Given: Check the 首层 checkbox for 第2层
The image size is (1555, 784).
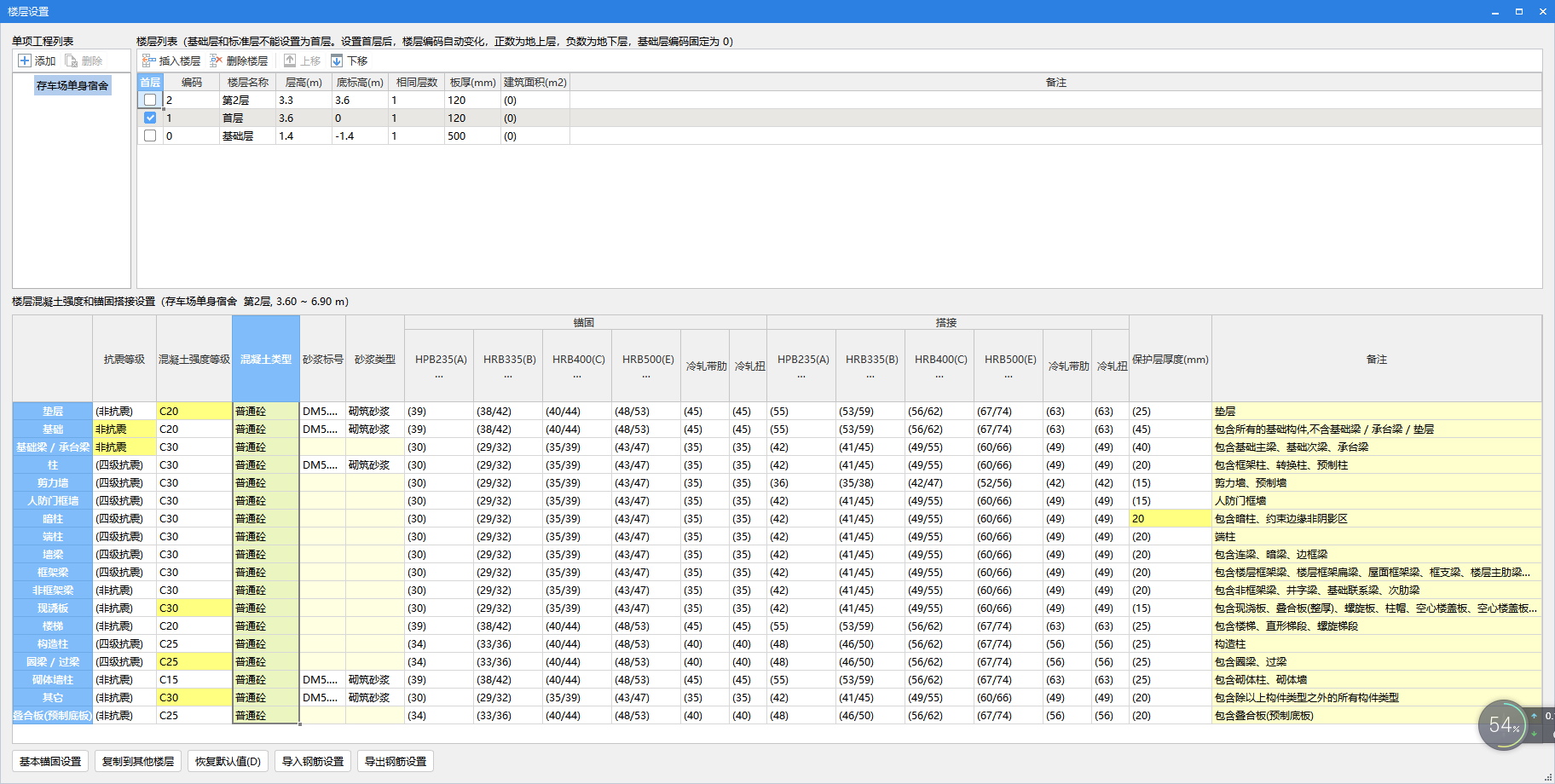Looking at the screenshot, I should pos(150,100).
